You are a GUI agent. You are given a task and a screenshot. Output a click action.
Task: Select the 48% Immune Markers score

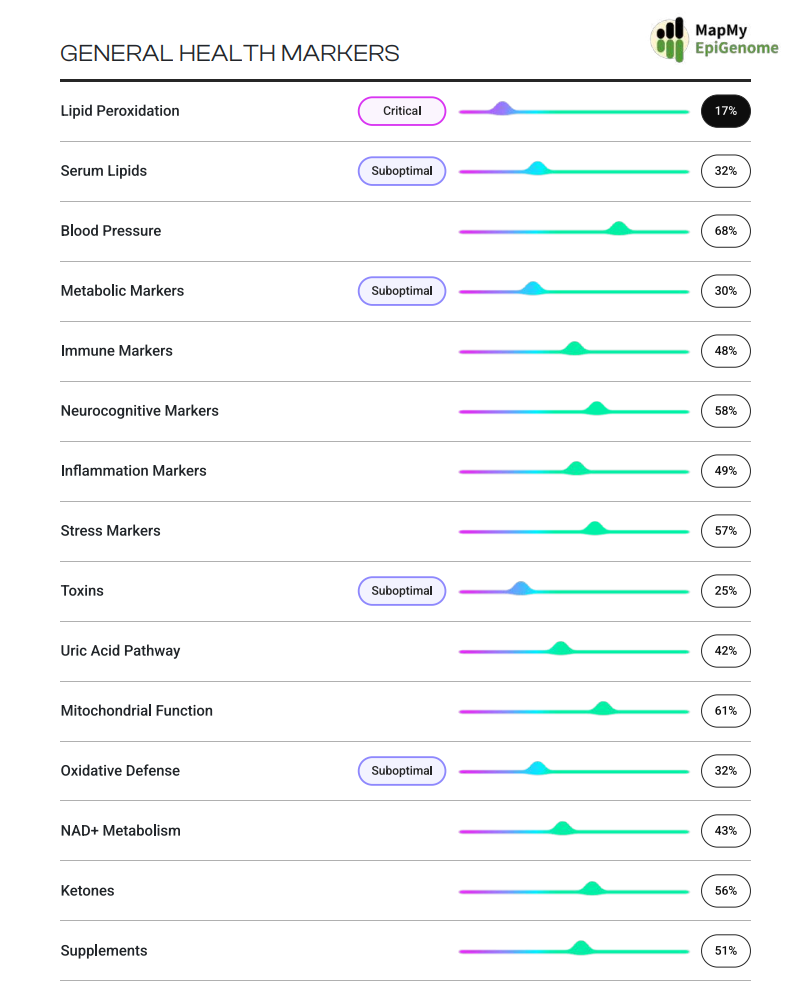tap(725, 351)
